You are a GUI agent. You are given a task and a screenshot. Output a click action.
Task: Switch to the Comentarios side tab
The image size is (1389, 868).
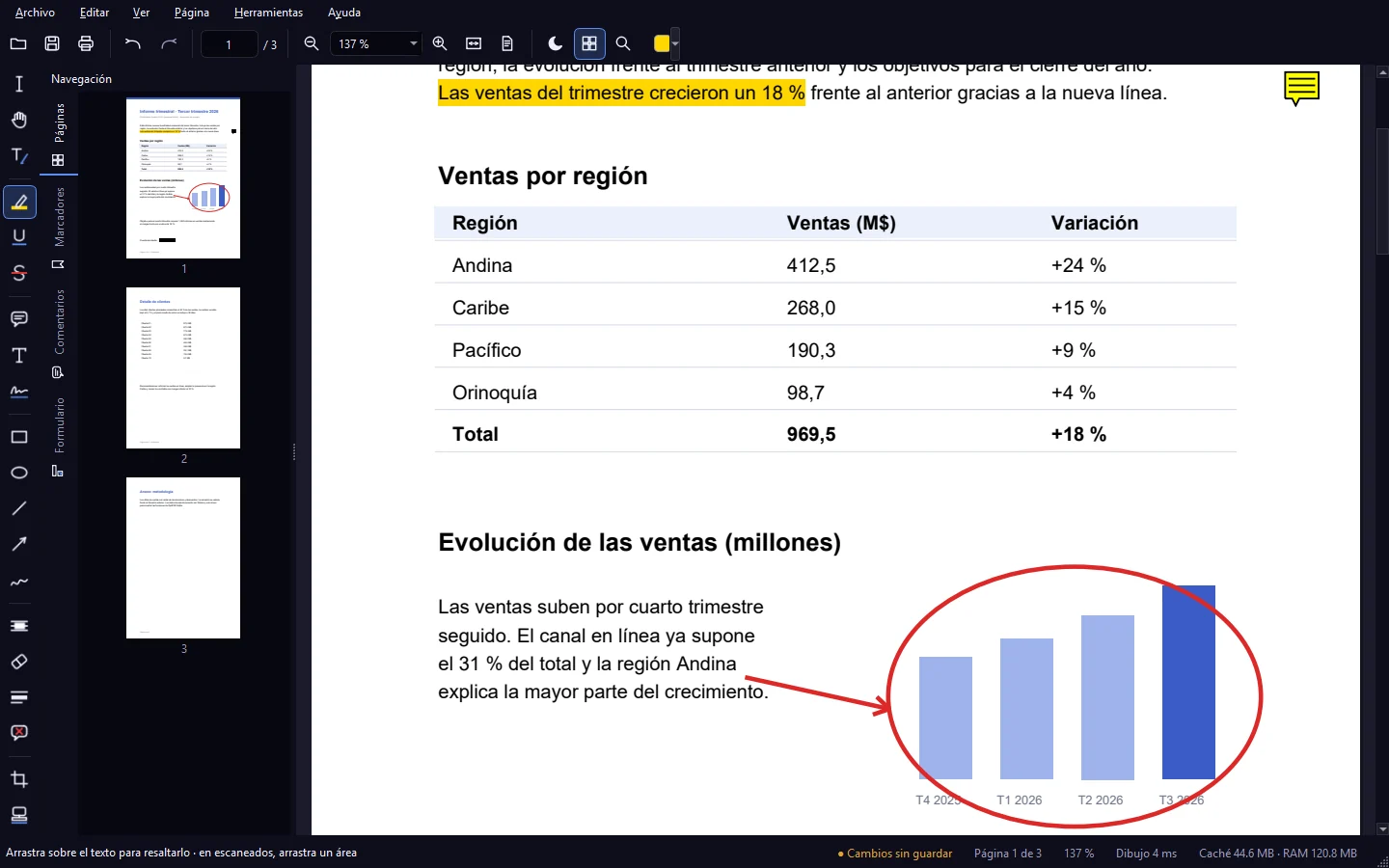click(59, 333)
